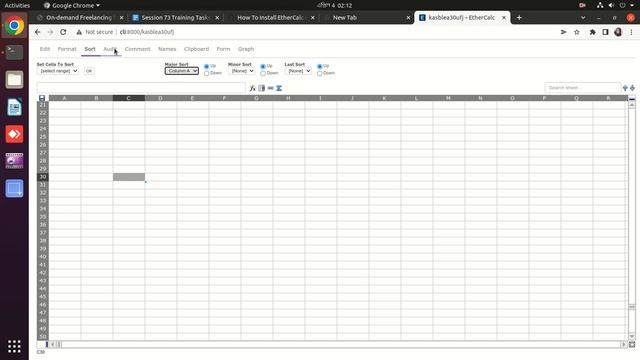
Task: Switch to the Comment tab
Action: click(x=138, y=49)
